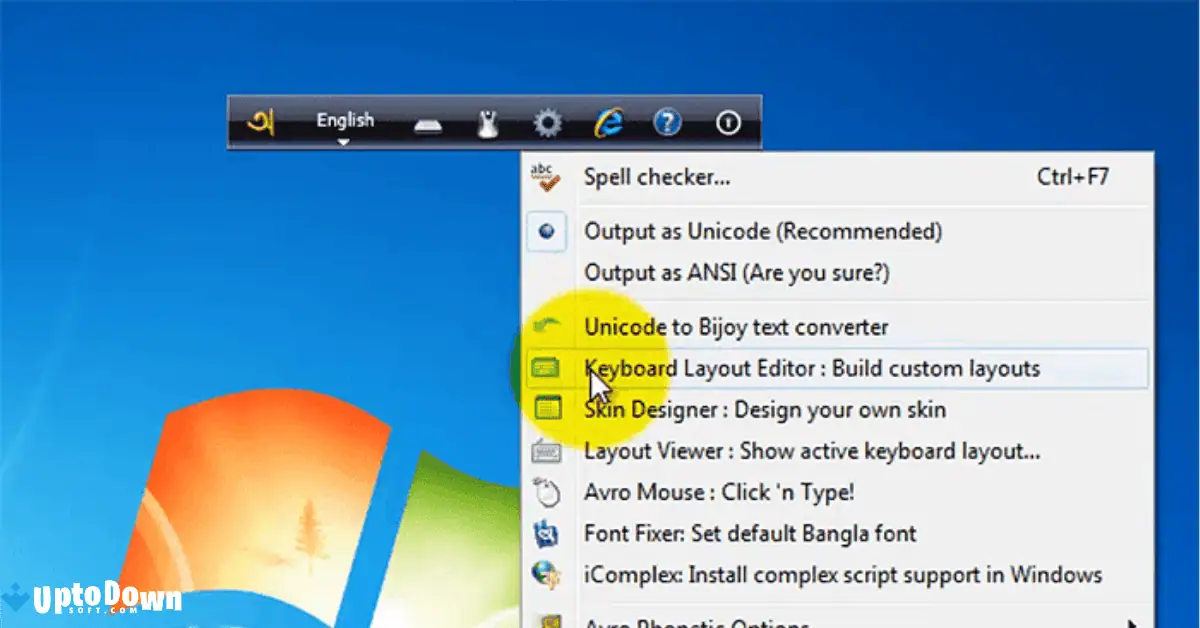Click the UptoDown watermark logo

click(103, 597)
